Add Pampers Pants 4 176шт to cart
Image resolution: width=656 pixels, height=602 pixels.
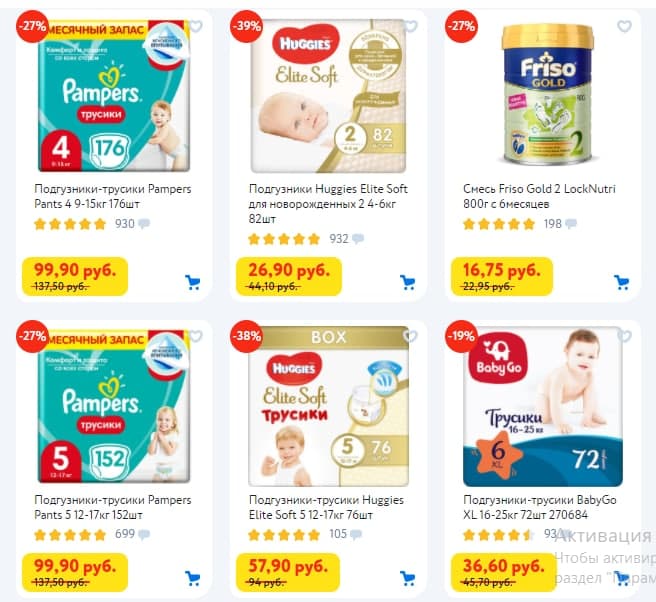pyautogui.click(x=193, y=282)
